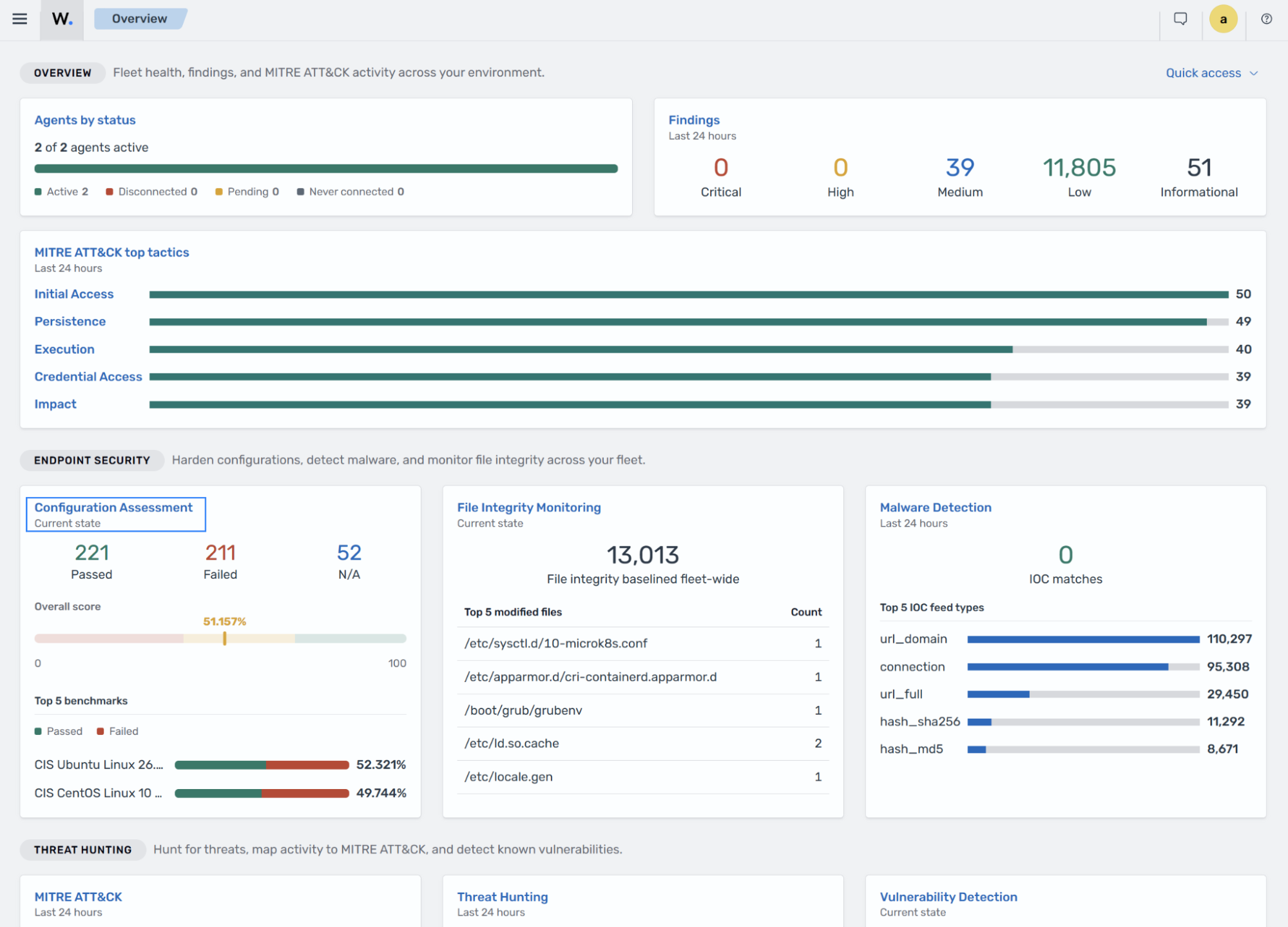This screenshot has width=1288, height=927.
Task: Open the Vulnerability Detection link
Action: pos(948,897)
